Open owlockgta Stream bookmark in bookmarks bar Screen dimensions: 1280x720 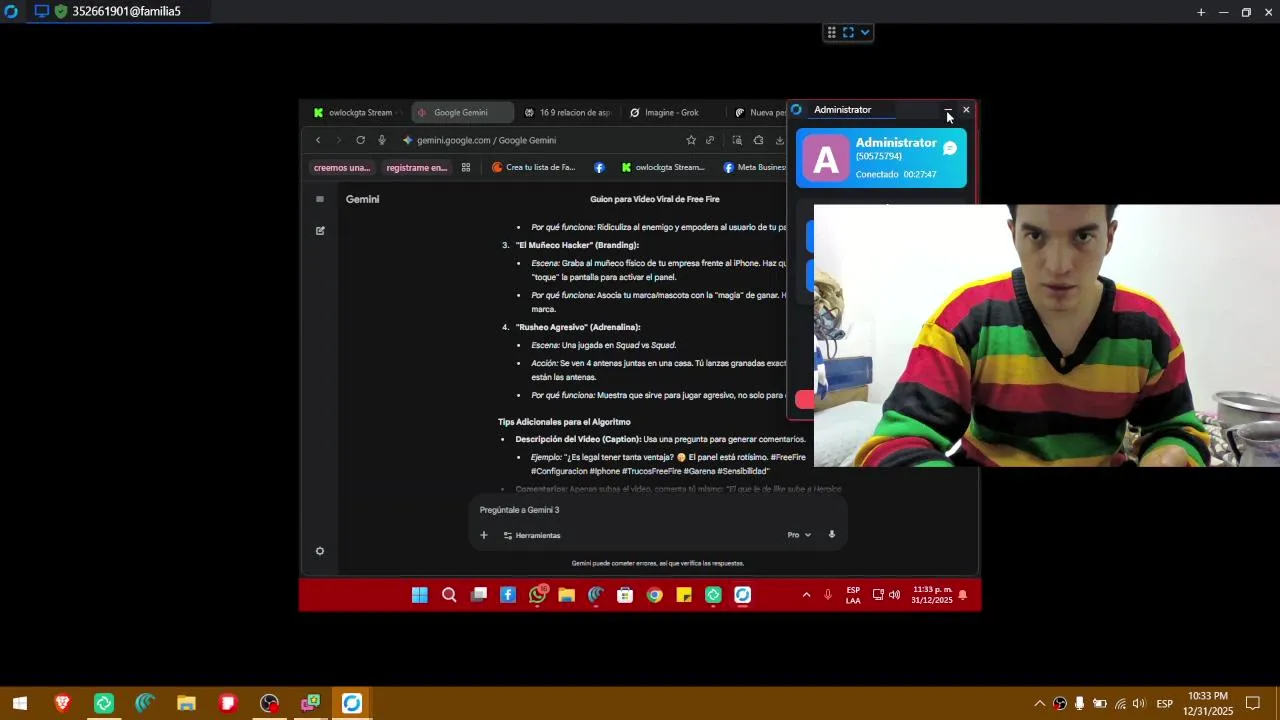pos(663,167)
